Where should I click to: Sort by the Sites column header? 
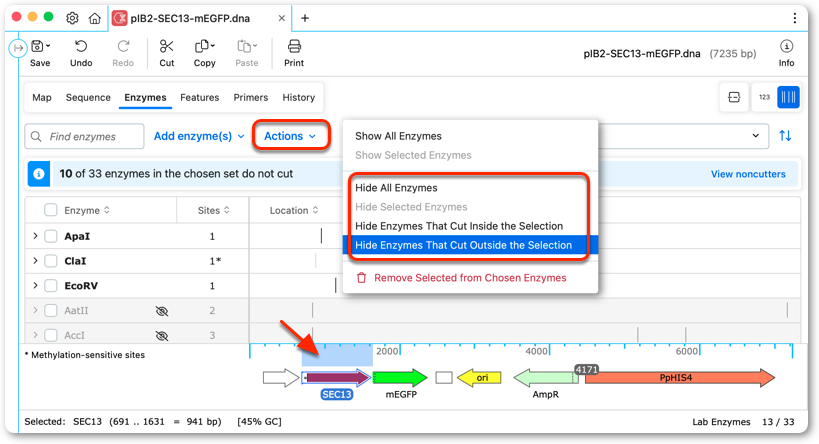pyautogui.click(x=213, y=210)
